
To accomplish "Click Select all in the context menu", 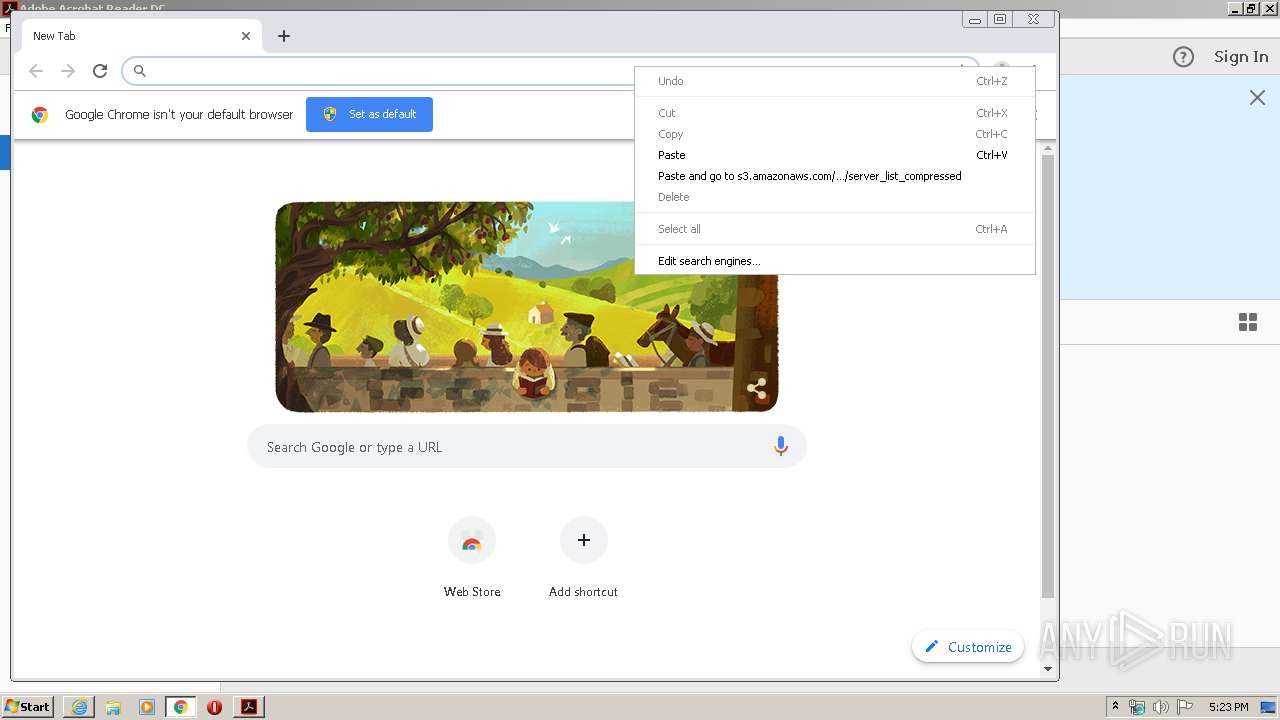I will [x=834, y=229].
